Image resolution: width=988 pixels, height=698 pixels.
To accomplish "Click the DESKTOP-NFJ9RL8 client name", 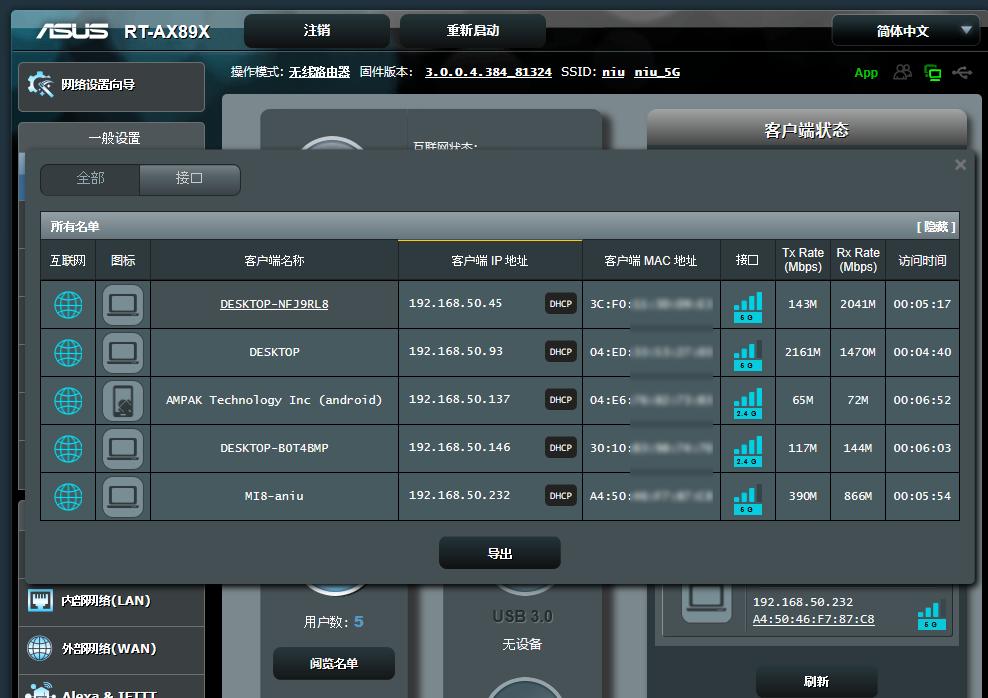I will pyautogui.click(x=274, y=304).
